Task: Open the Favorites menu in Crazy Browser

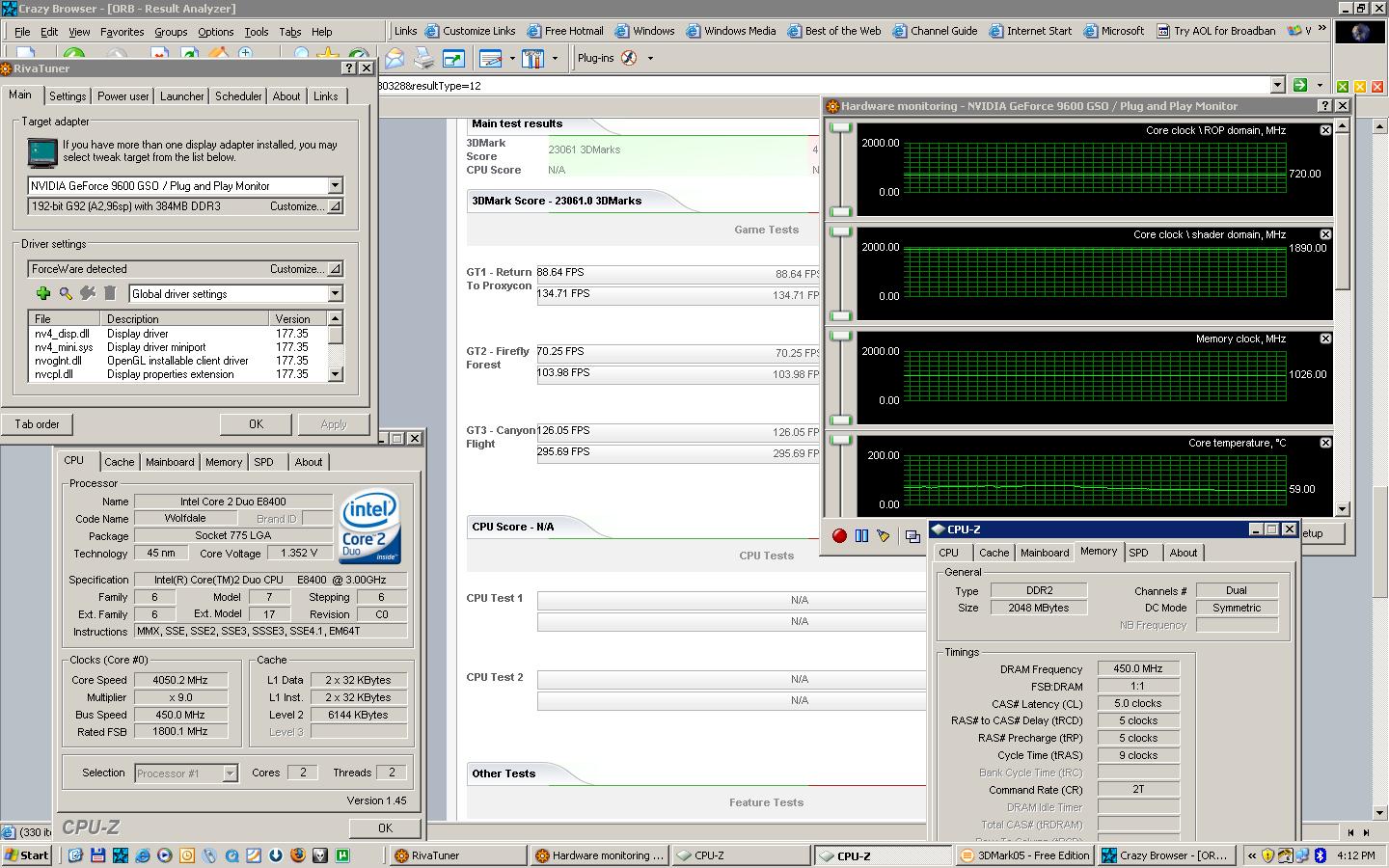Action: (122, 31)
